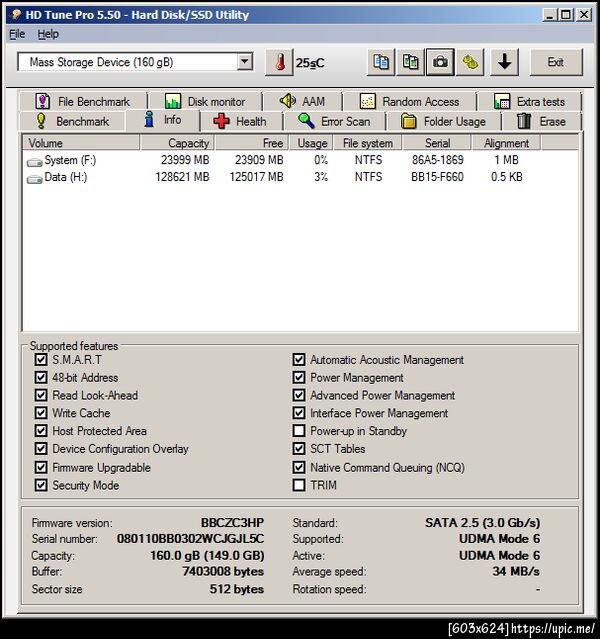Sort by the Capacity column header
The image size is (600, 639).
[177, 143]
